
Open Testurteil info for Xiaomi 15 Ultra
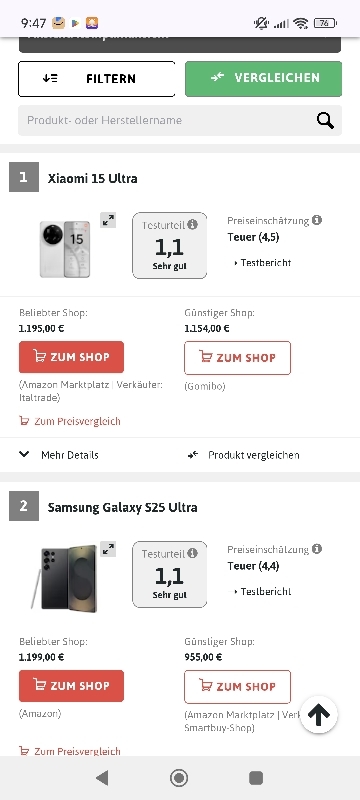coord(192,224)
